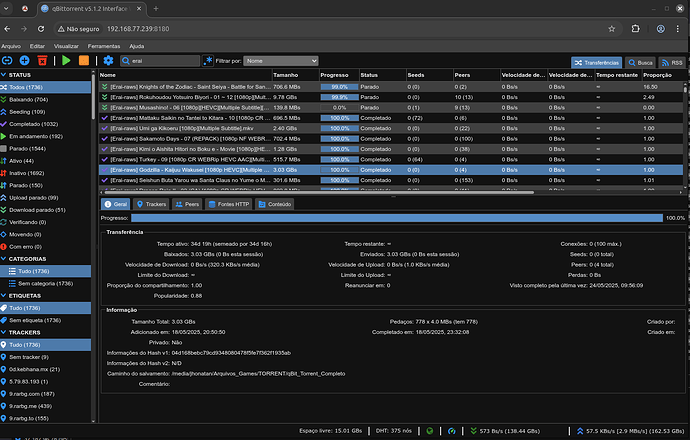Select the Baixando (704) status filter
This screenshot has width=690, height=440.
click(45, 99)
